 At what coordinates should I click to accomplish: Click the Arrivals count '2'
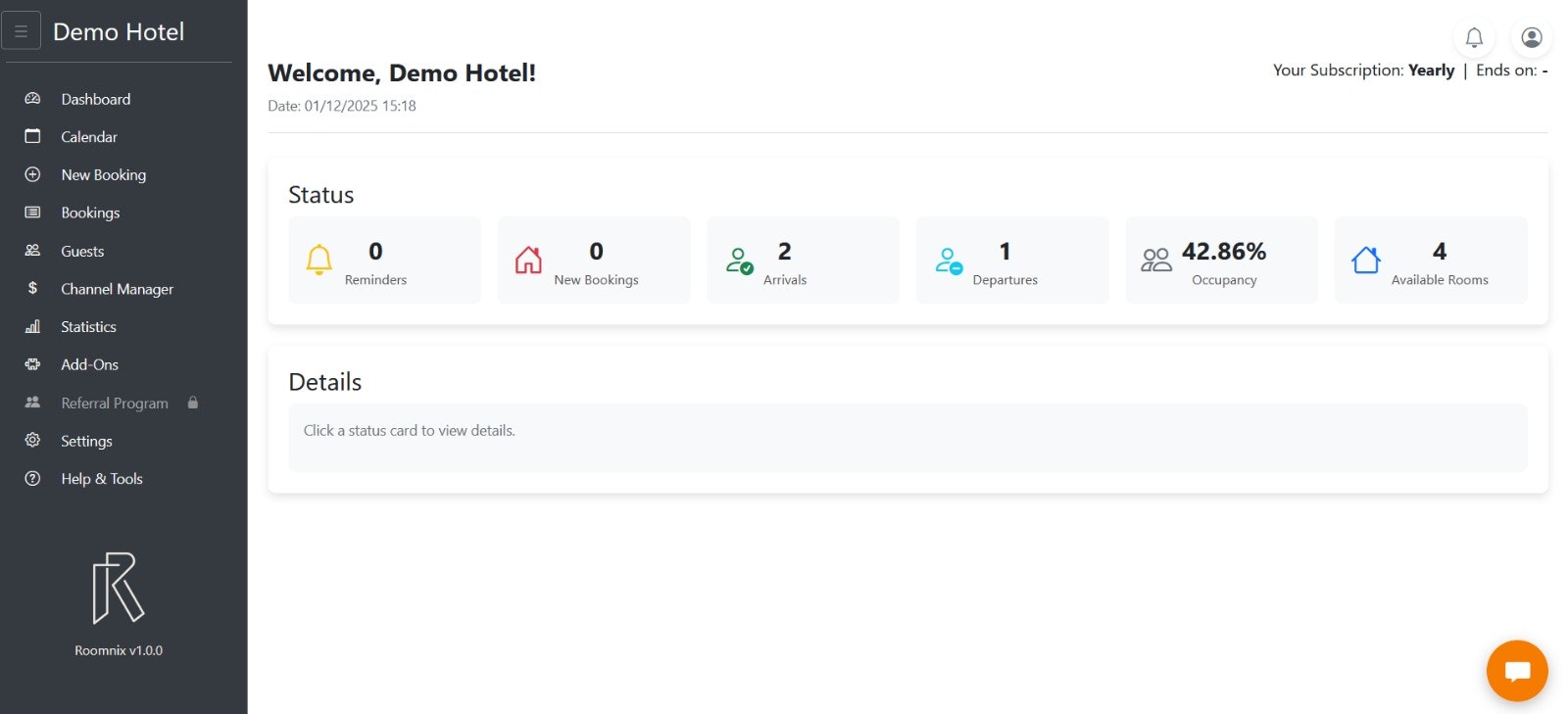tap(785, 252)
